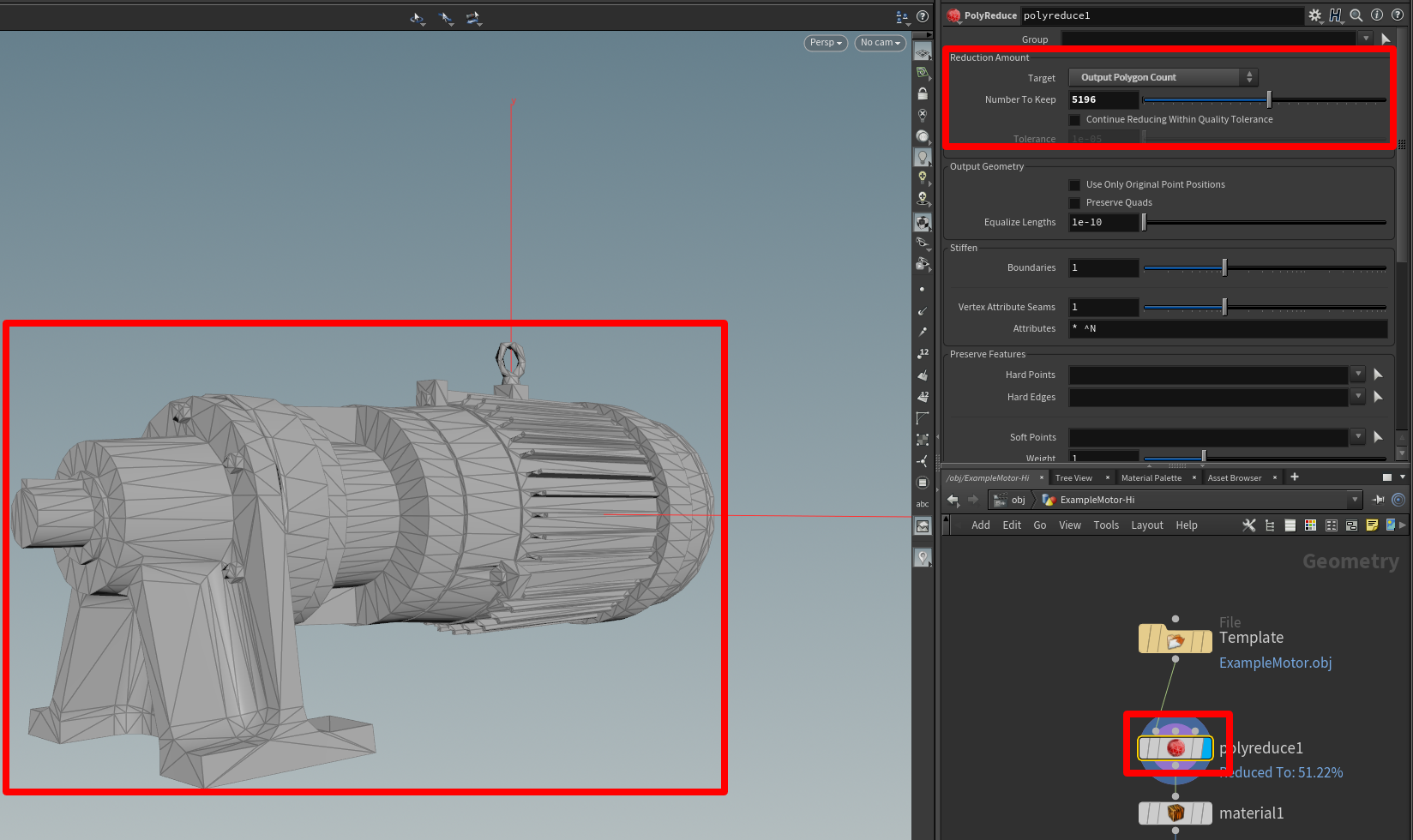Open the Persp viewport dropdown
Viewport: 1413px width, 840px height.
click(x=826, y=43)
